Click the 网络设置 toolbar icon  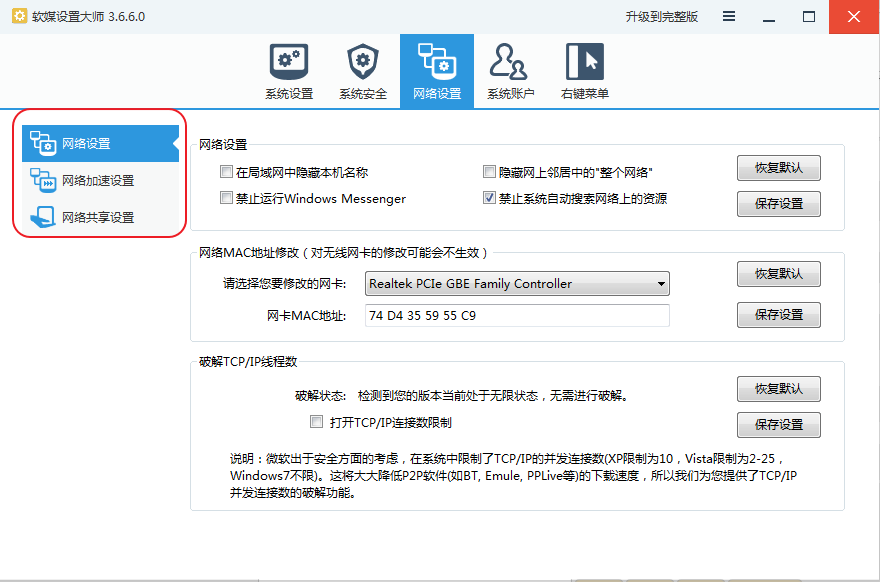click(437, 62)
